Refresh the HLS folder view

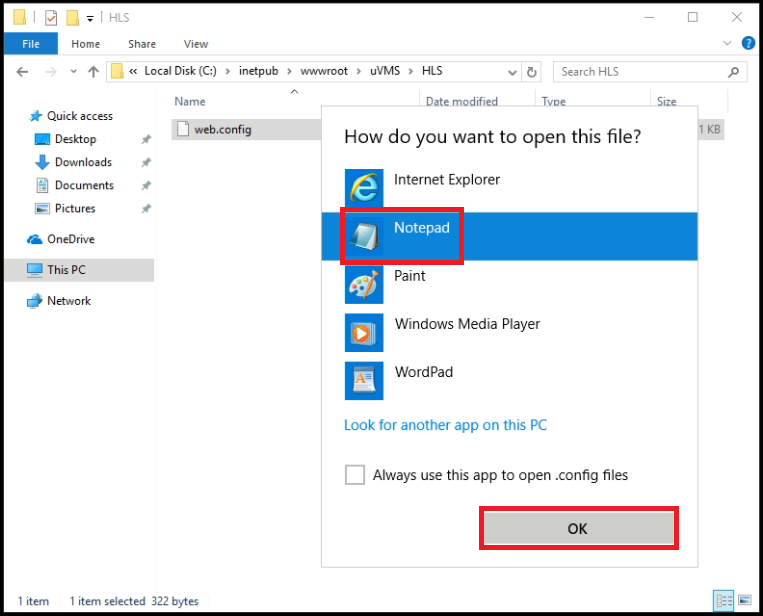click(x=532, y=72)
